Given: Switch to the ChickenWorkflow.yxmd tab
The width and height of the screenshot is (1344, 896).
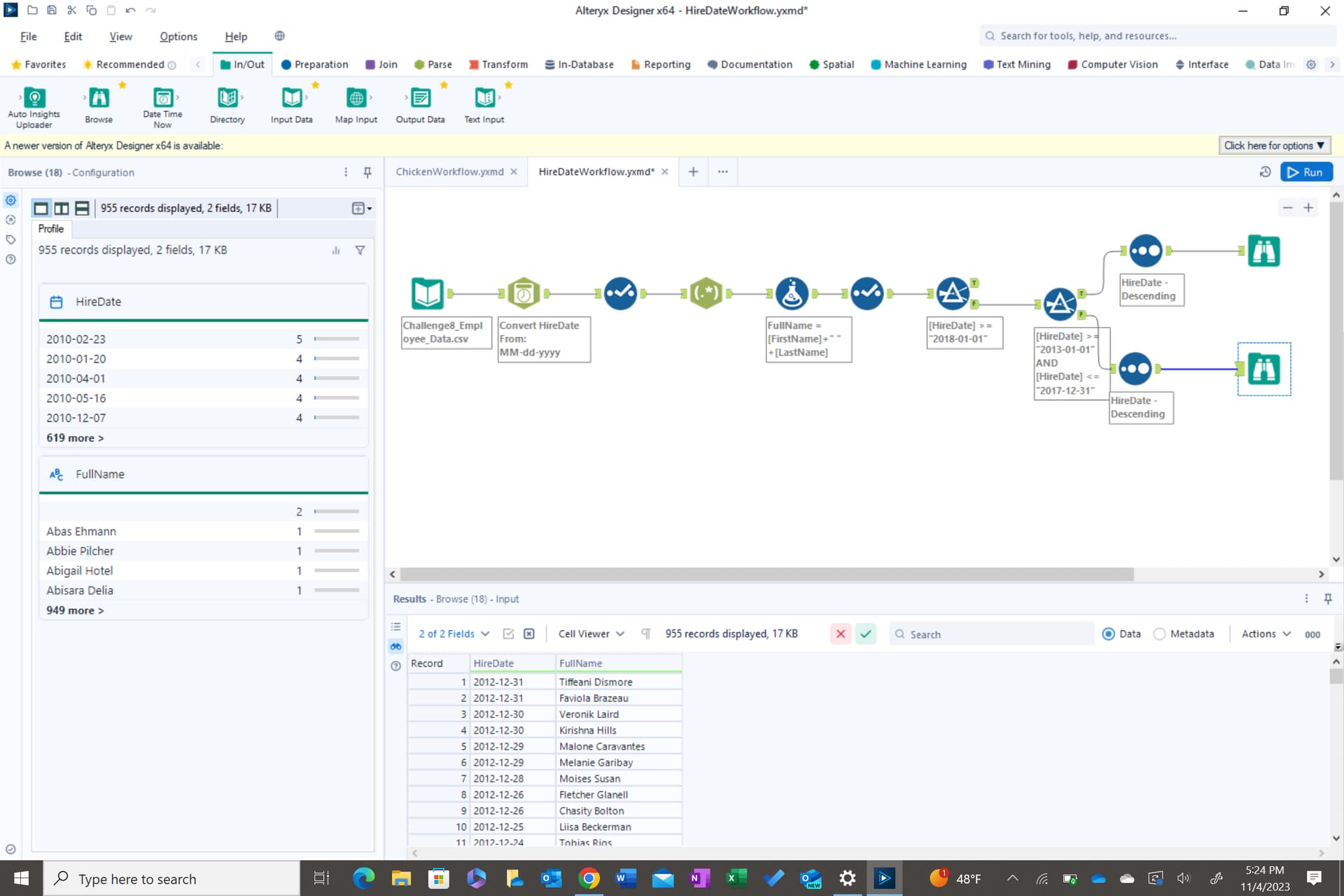Looking at the screenshot, I should (x=449, y=172).
